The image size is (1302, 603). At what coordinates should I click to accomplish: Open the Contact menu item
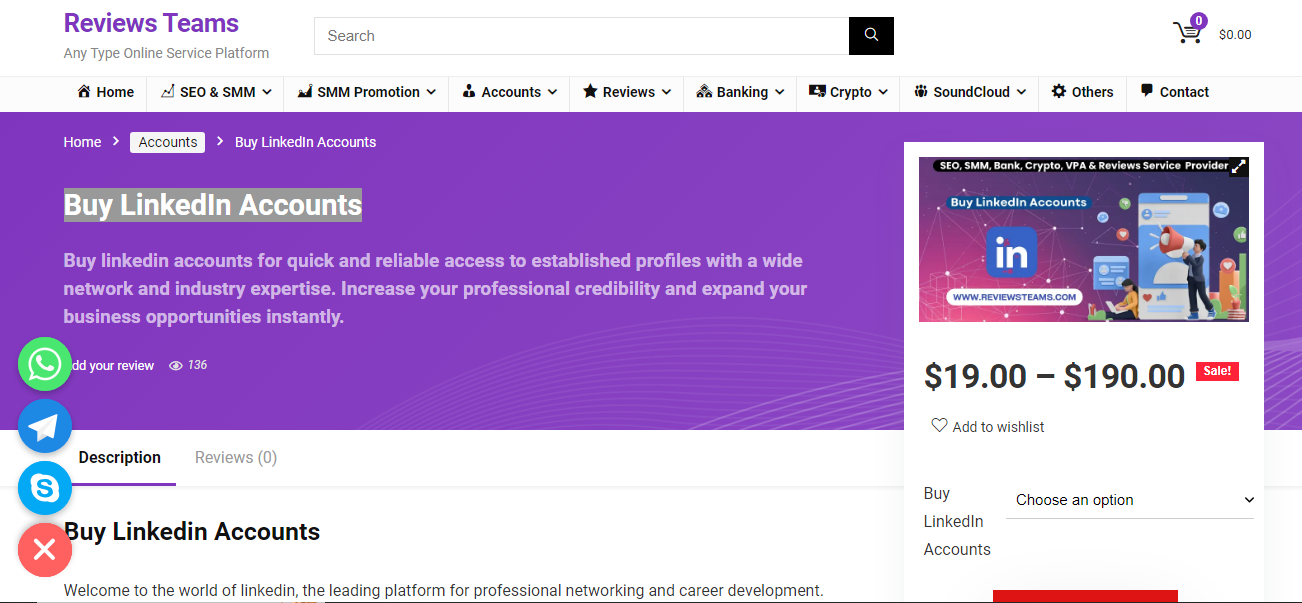(1175, 92)
